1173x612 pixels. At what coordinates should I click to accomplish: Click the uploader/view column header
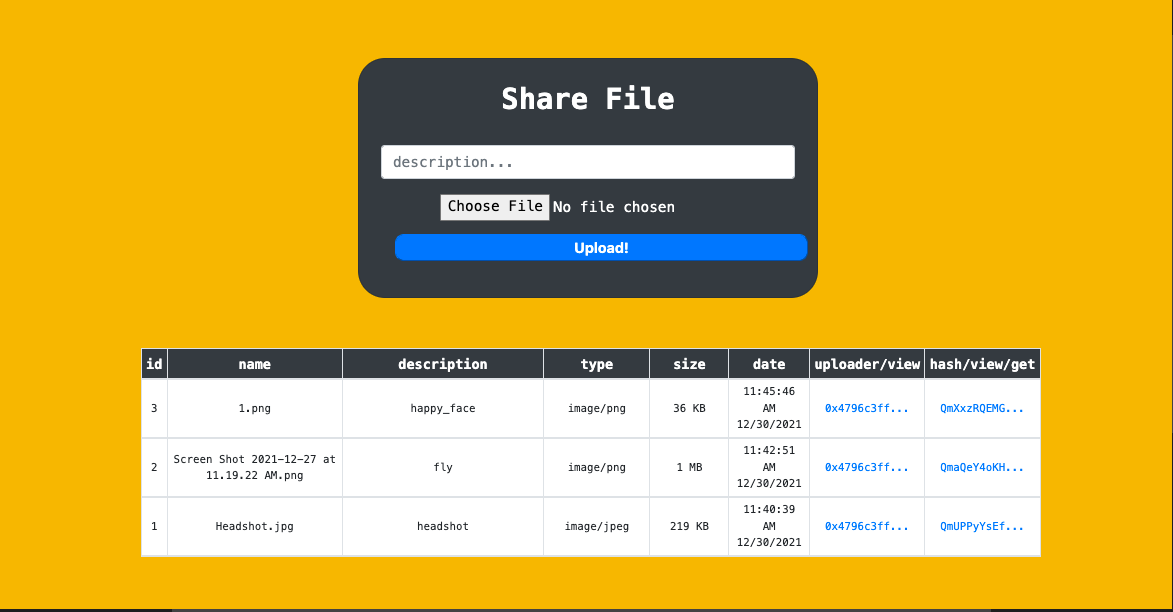(867, 364)
